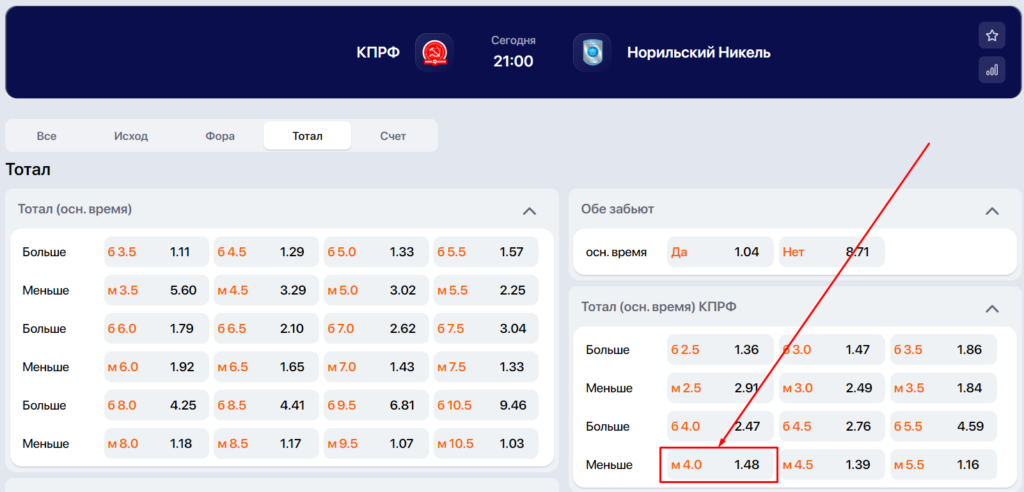The width and height of the screenshot is (1024, 492).
Task: Pick м 6.0 odds 1.92
Action: click(156, 367)
